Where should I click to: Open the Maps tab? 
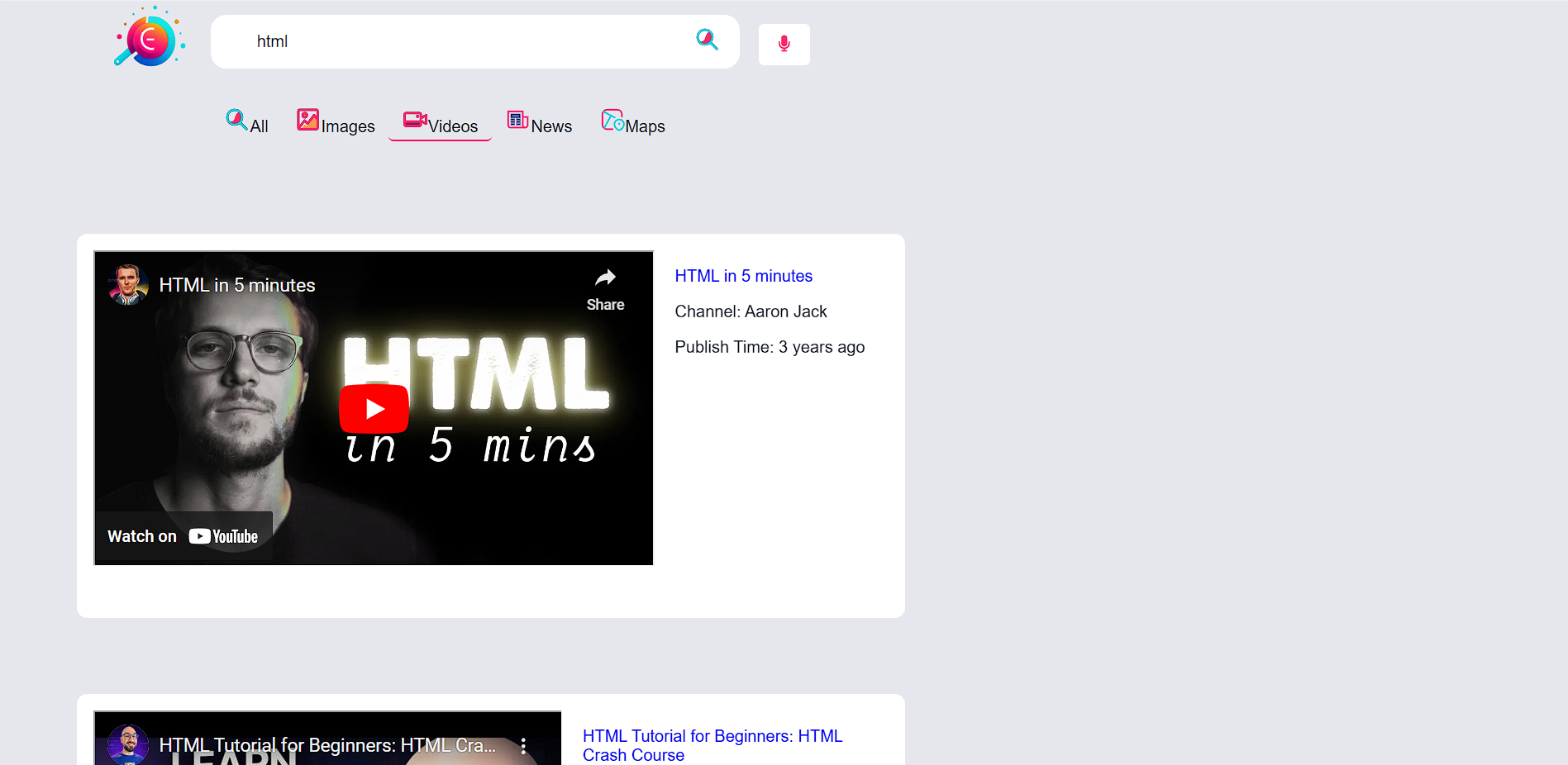633,122
